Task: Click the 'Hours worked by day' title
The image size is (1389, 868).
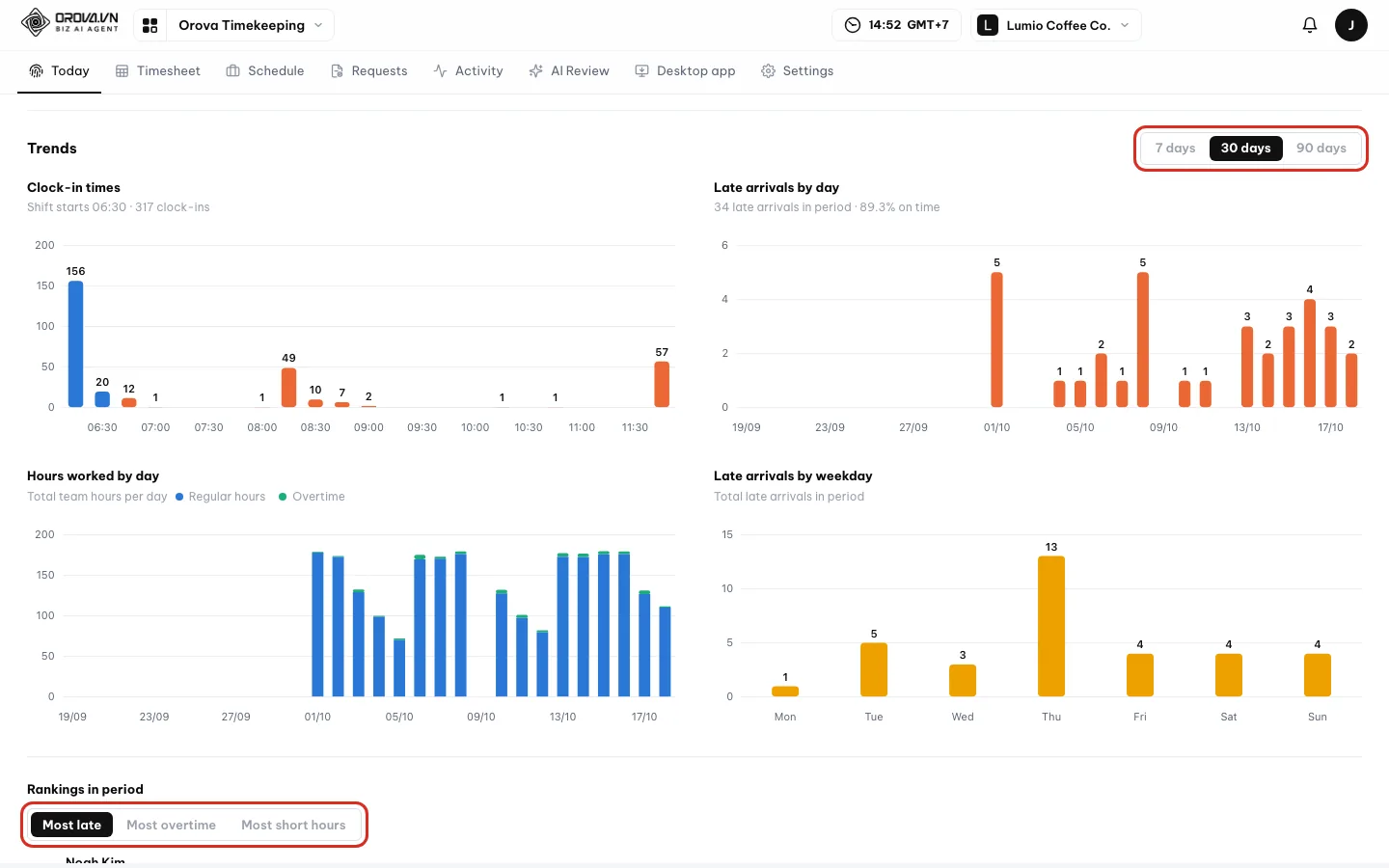Action: [x=93, y=476]
